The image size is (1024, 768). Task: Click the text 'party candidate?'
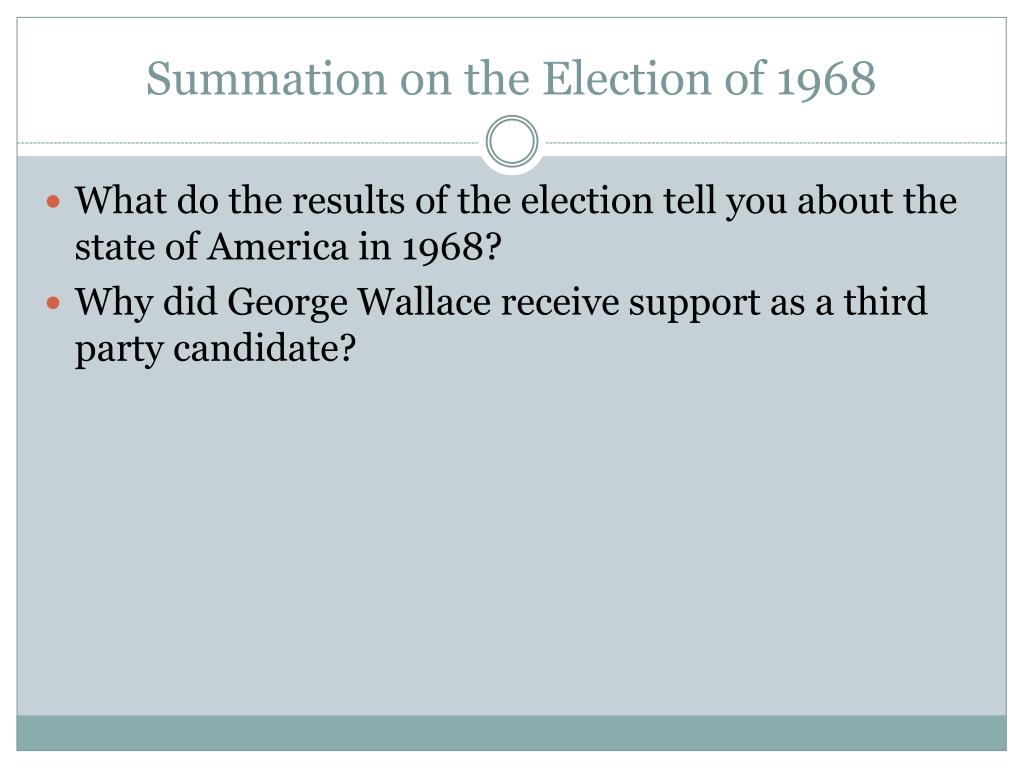click(216, 349)
